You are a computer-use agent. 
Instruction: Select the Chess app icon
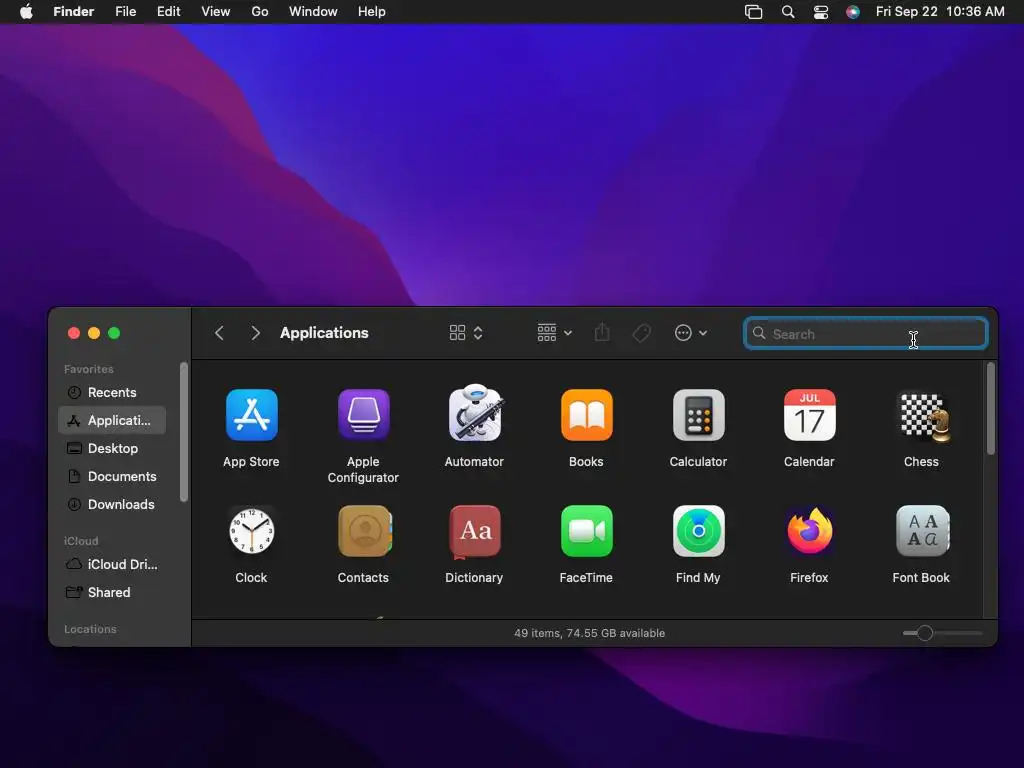pyautogui.click(x=923, y=417)
